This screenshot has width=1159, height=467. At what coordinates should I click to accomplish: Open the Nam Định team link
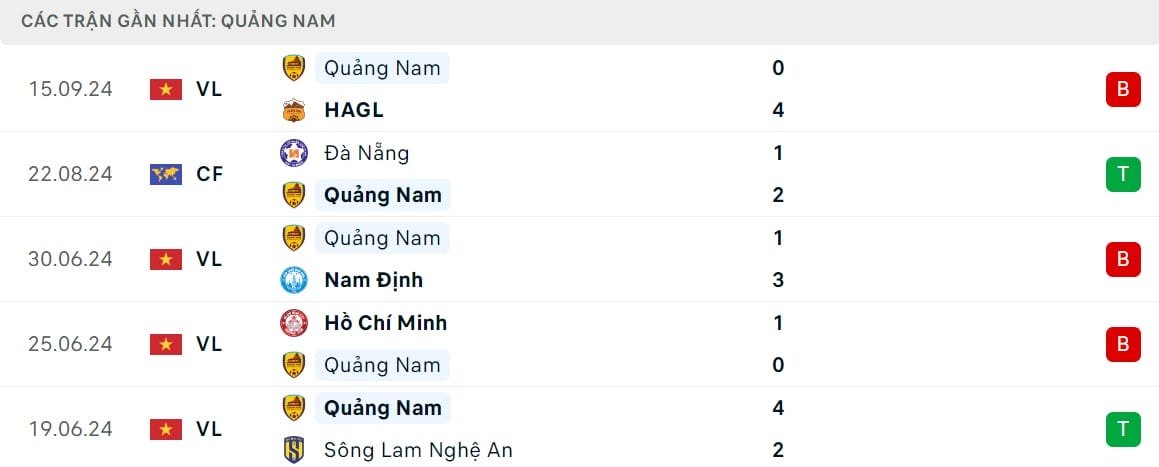pos(373,280)
